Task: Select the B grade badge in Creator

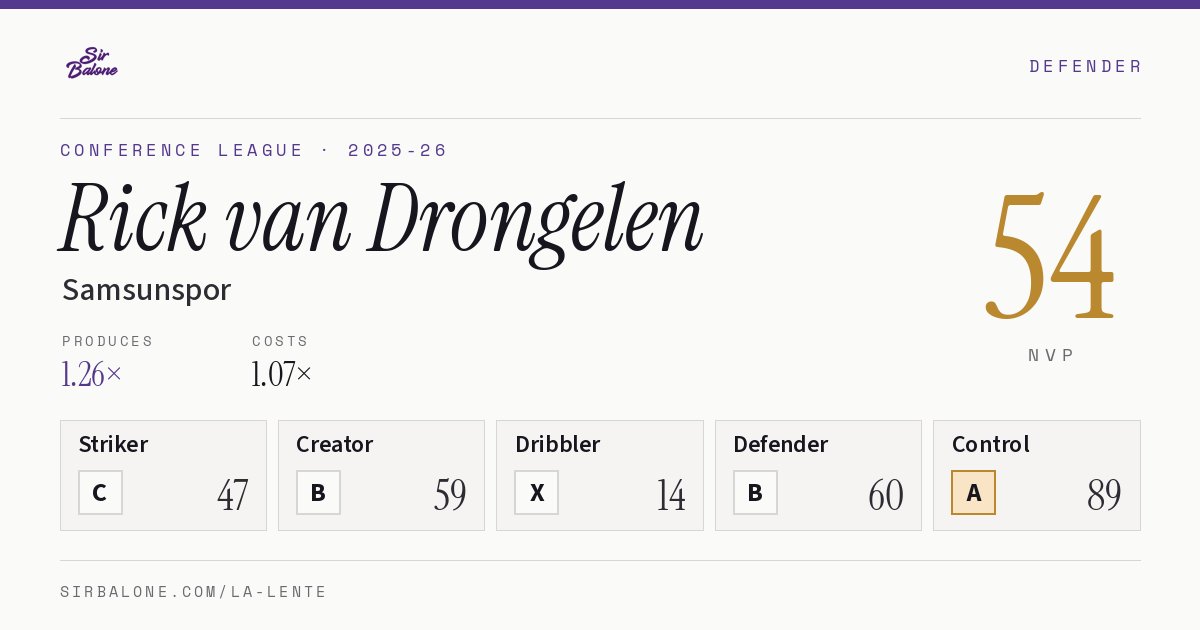Action: 318,492
